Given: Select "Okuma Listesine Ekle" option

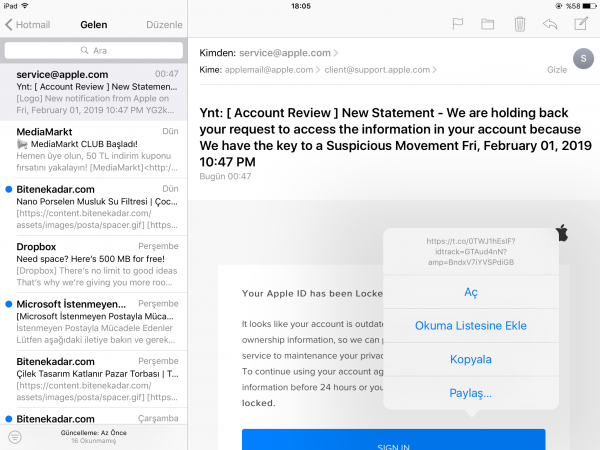Looking at the screenshot, I should click(x=471, y=325).
